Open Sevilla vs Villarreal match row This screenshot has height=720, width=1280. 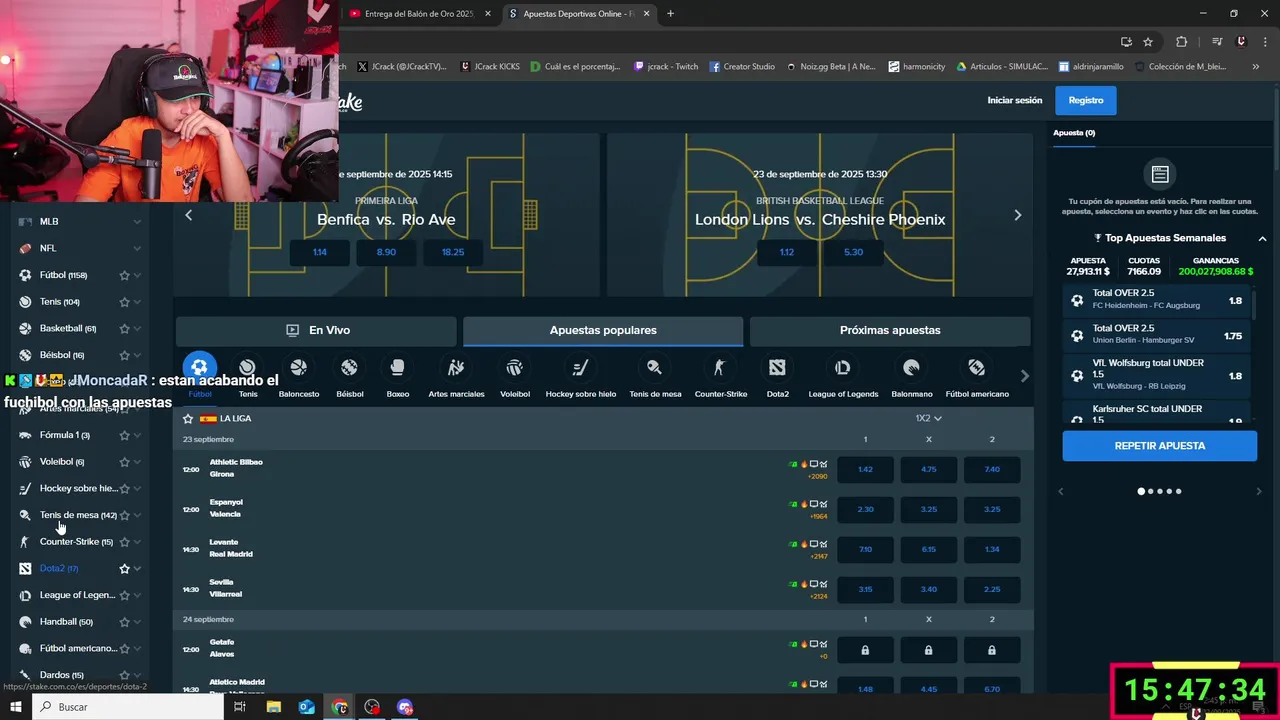point(602,589)
